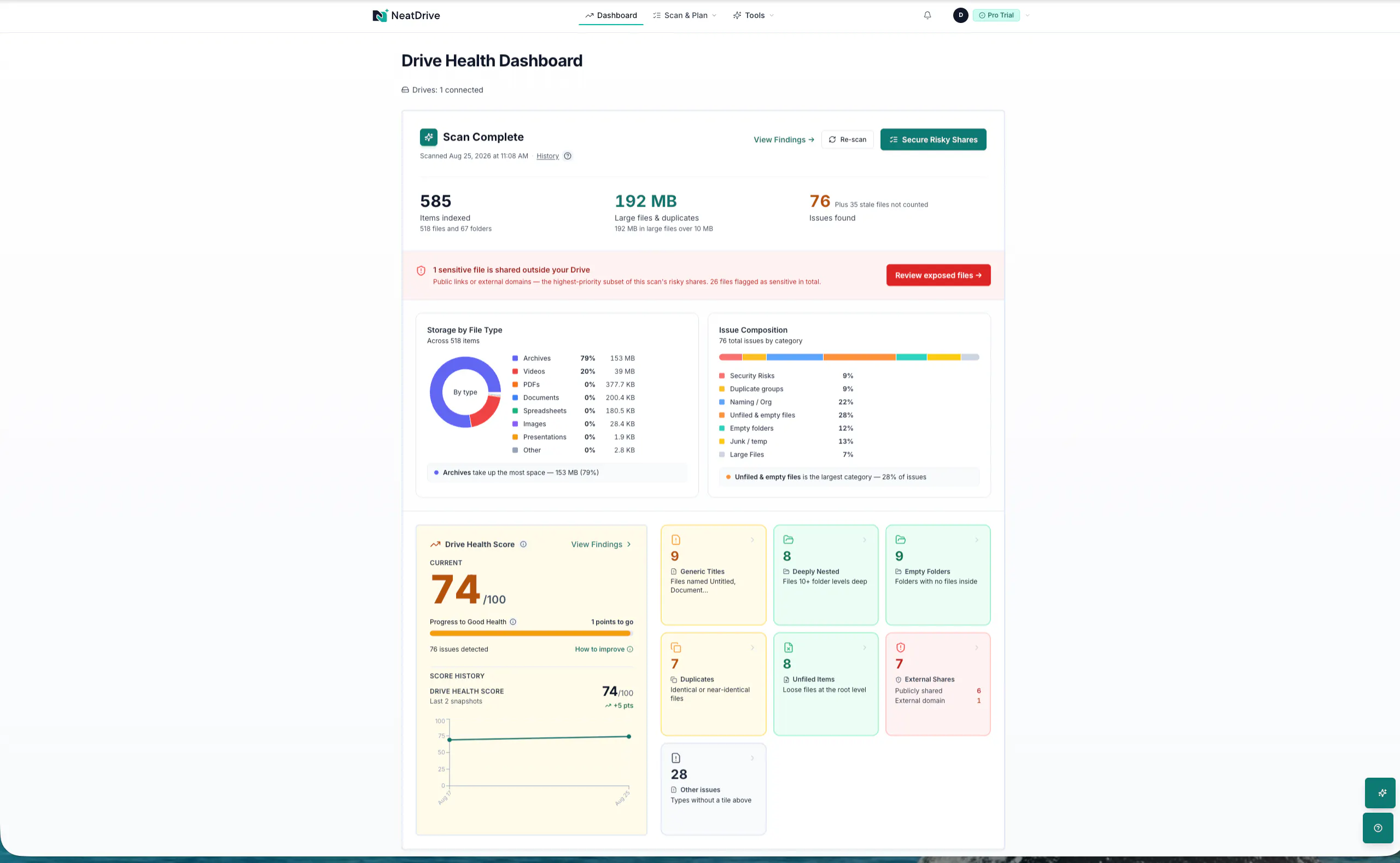1400x863 pixels.
Task: Click the Issue Composition stacked bar
Action: (x=849, y=357)
